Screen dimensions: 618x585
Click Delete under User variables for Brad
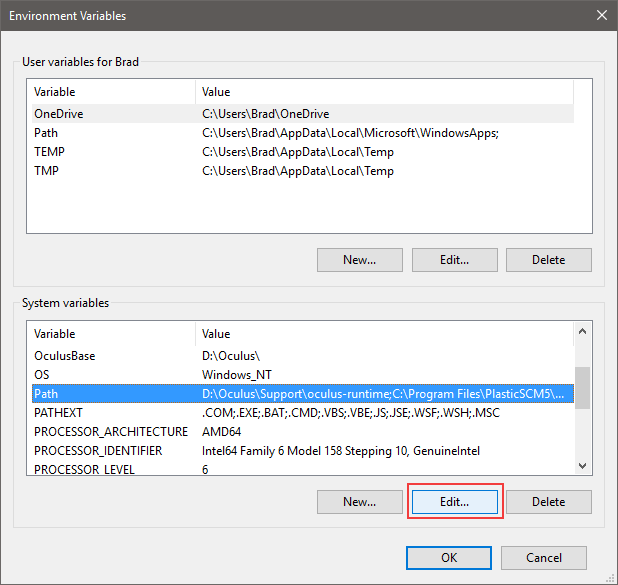pos(549,260)
